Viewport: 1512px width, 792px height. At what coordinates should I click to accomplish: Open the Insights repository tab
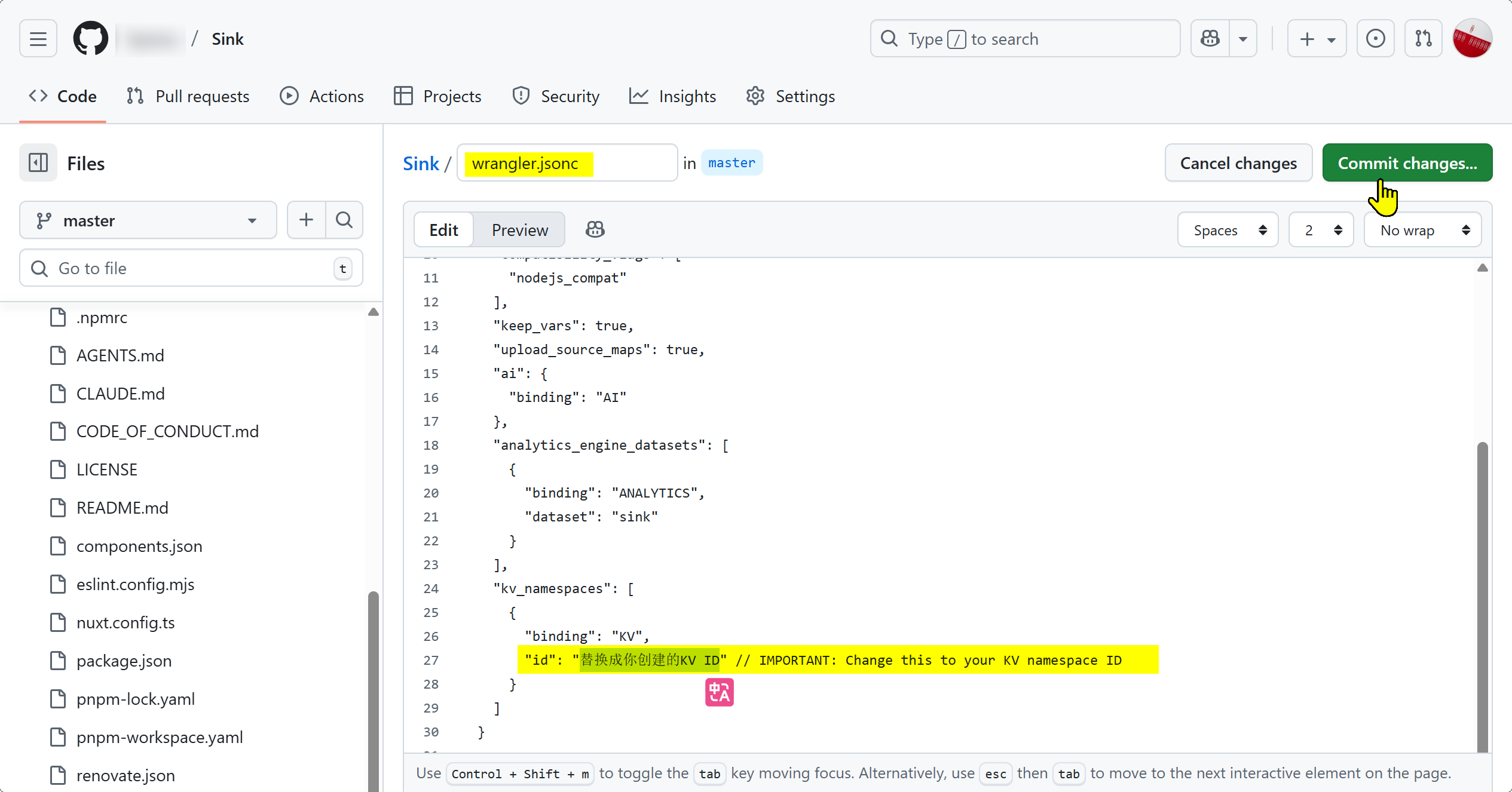click(x=673, y=96)
